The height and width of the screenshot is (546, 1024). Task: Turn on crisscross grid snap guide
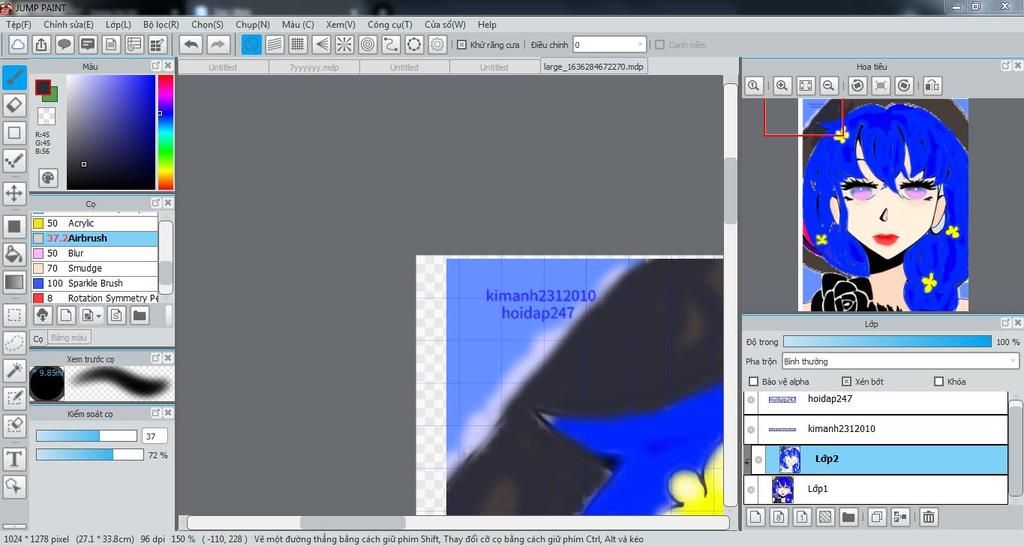(x=298, y=44)
